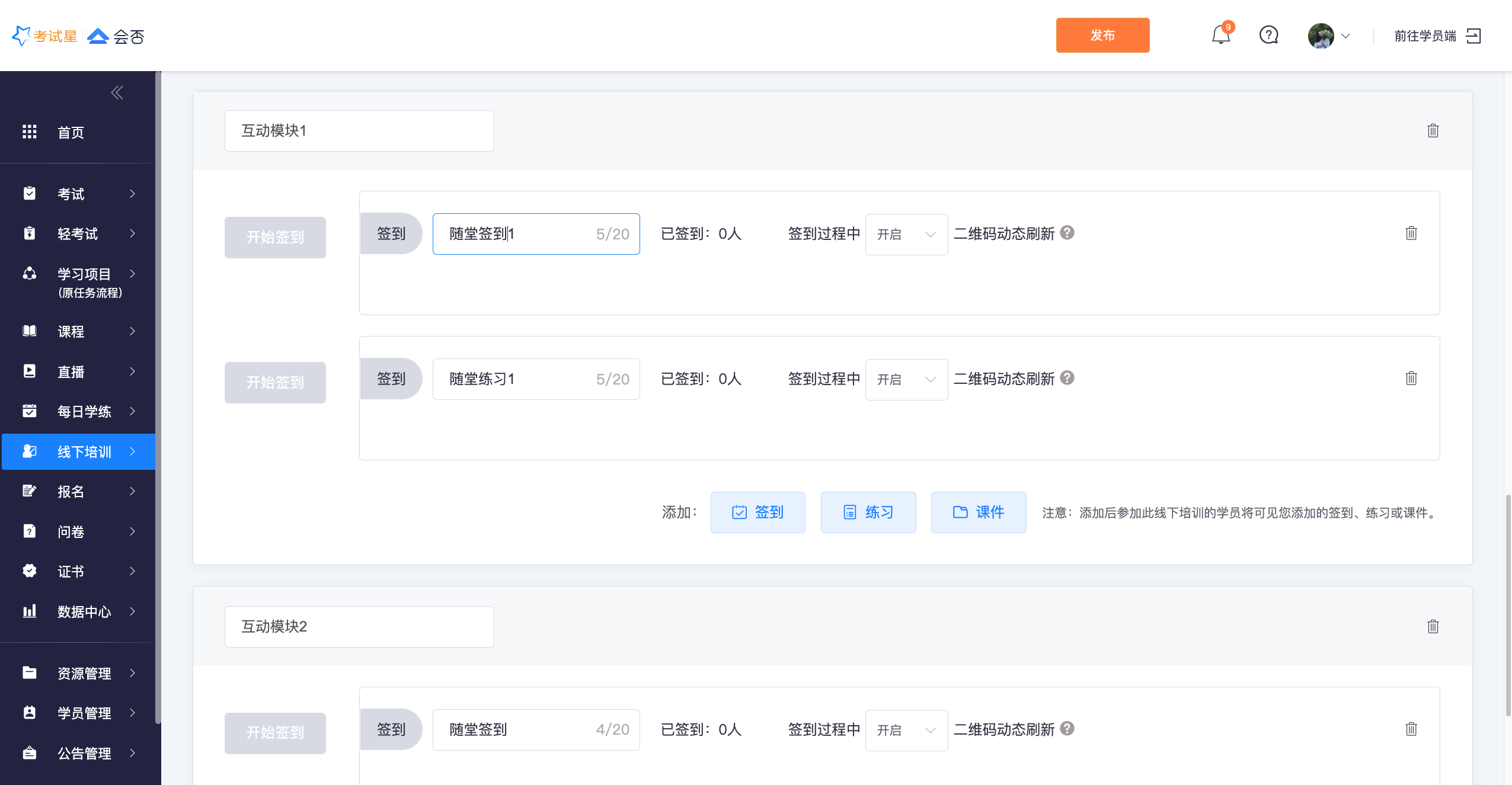This screenshot has height=785, width=1512.
Task: Click the orange 发布 button
Action: click(1102, 36)
